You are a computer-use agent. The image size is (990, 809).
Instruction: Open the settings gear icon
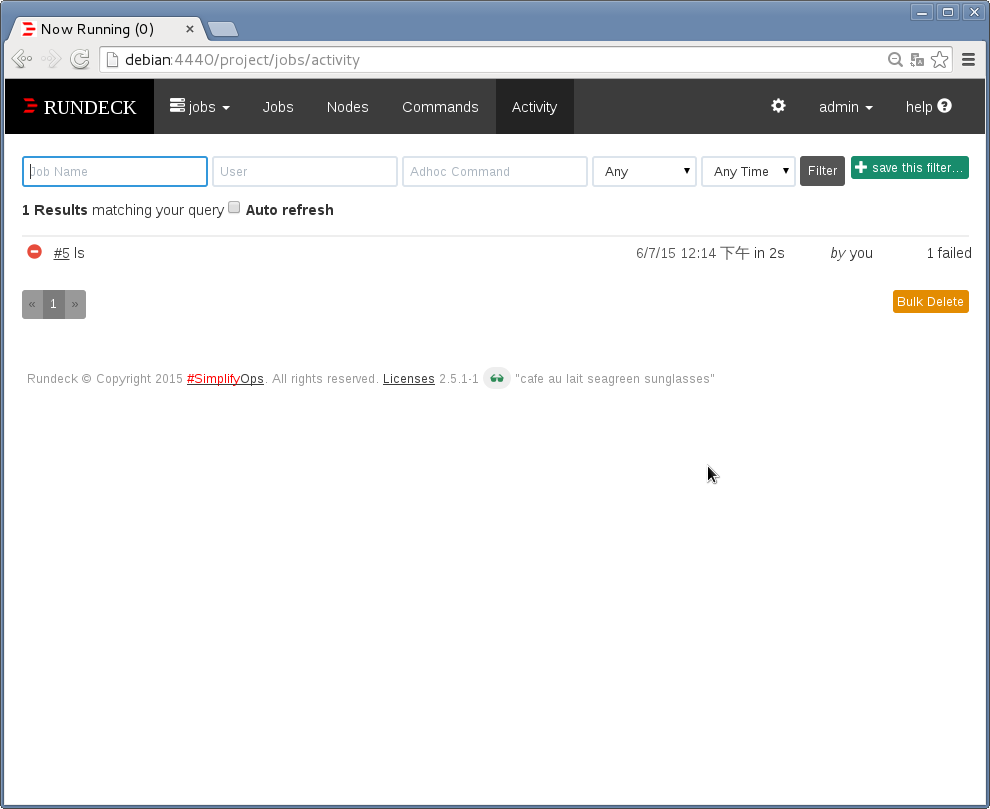pyautogui.click(x=778, y=105)
